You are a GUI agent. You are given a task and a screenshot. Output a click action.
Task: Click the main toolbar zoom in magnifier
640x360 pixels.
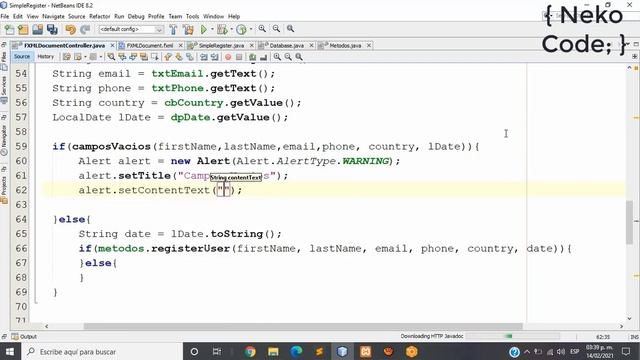(x=262, y=29)
